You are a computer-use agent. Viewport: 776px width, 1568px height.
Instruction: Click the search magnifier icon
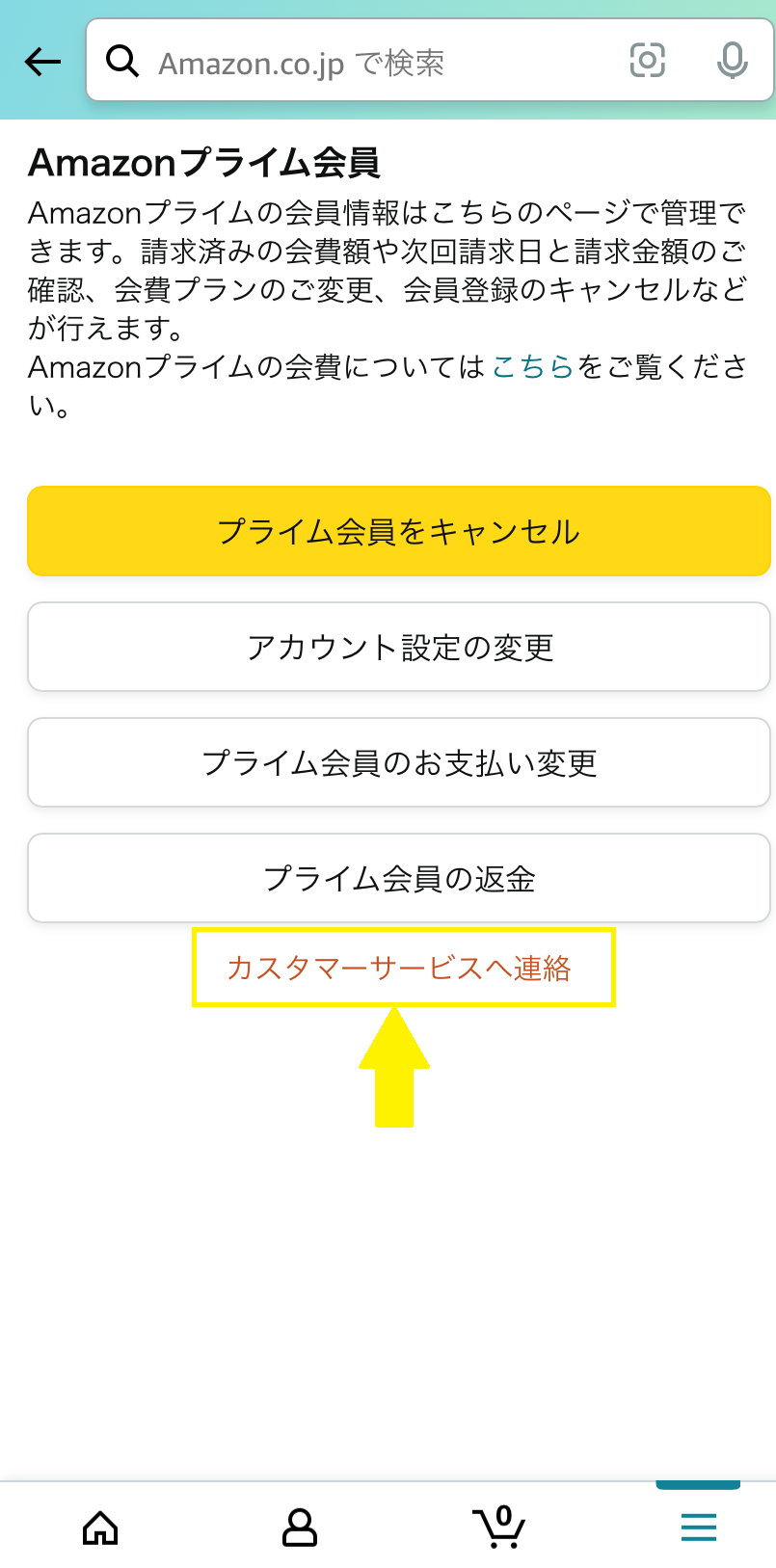point(123,61)
